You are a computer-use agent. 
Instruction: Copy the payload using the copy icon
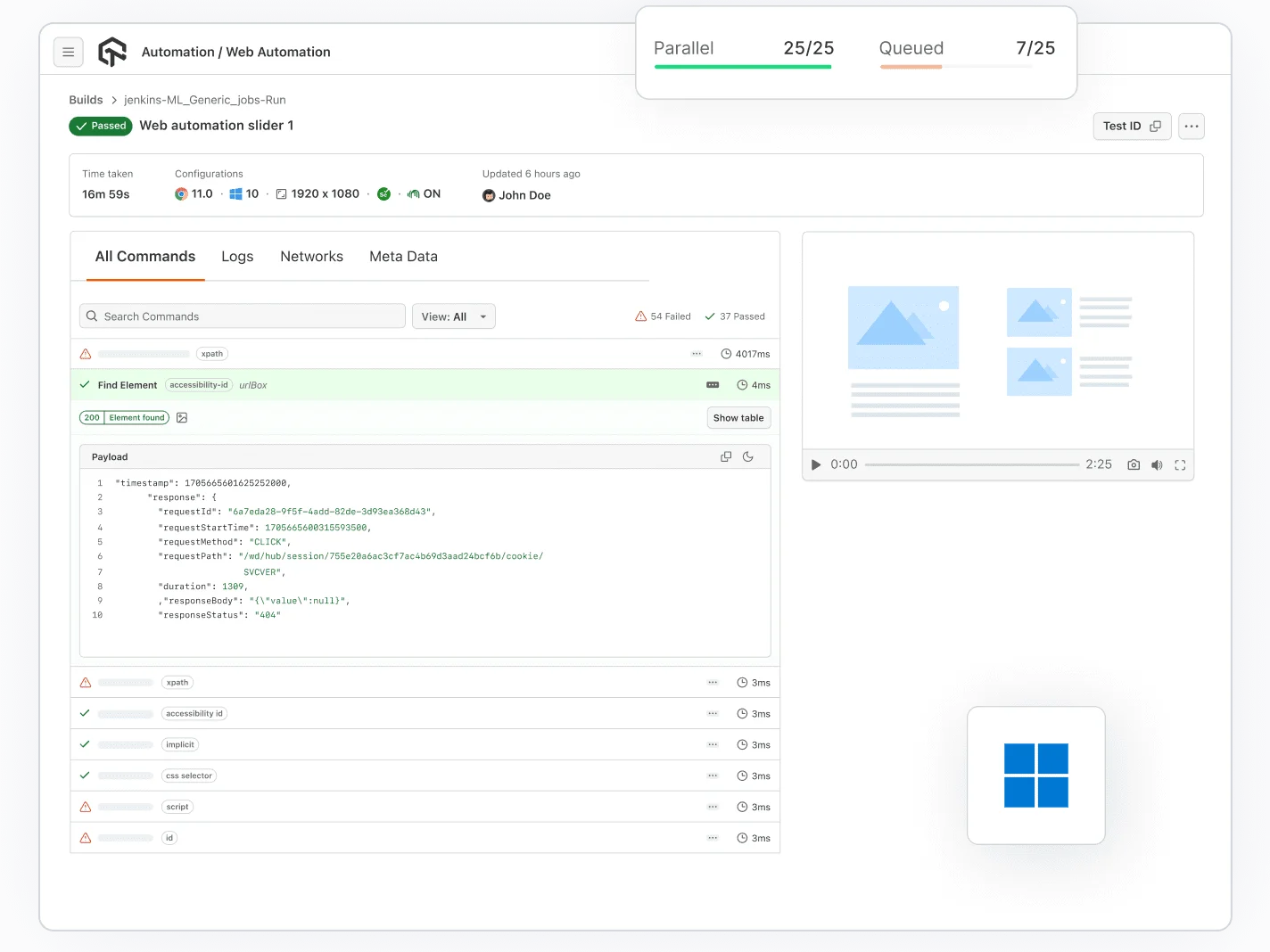tap(725, 455)
